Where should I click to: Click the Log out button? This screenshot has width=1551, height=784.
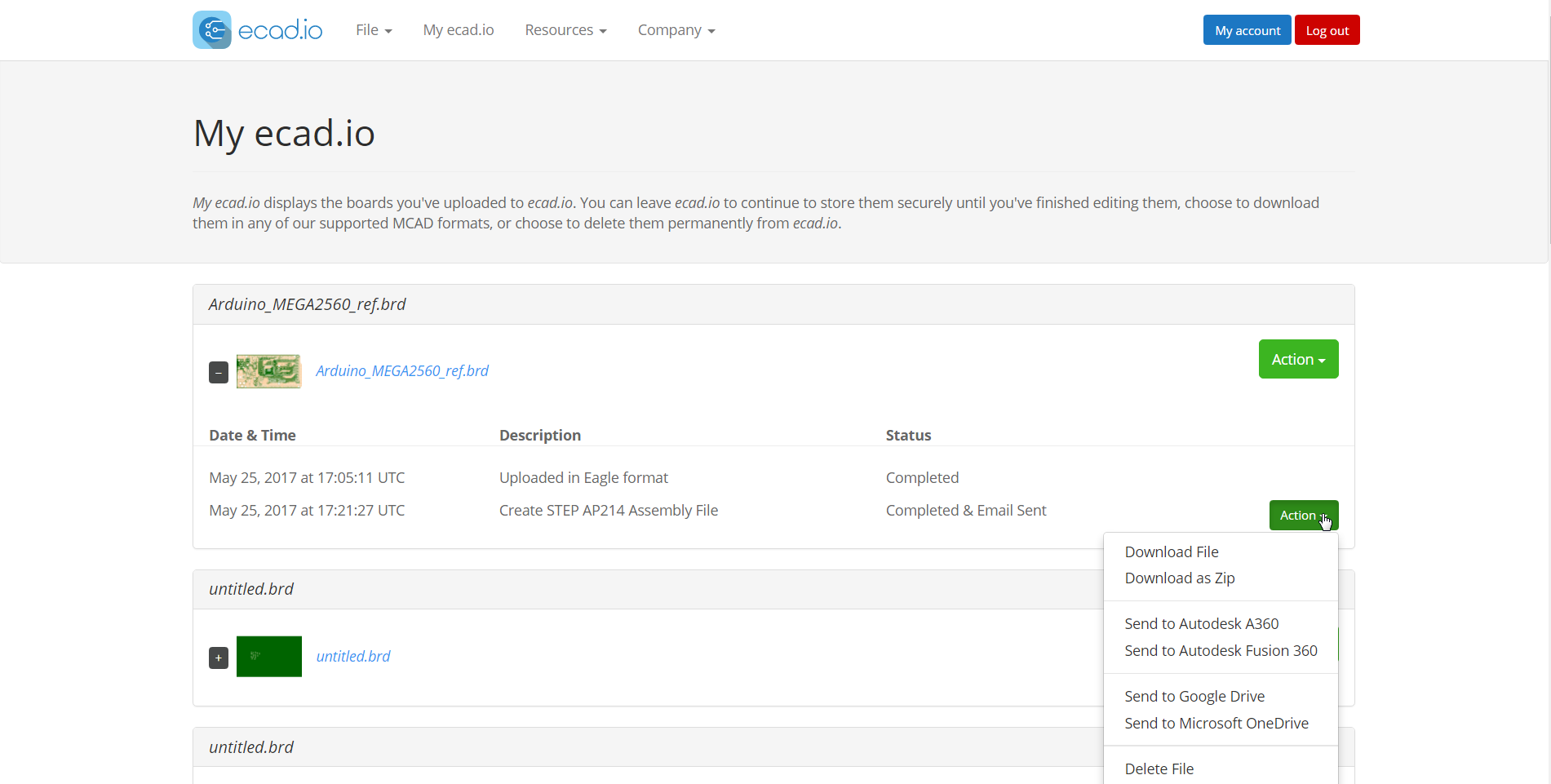click(1327, 30)
